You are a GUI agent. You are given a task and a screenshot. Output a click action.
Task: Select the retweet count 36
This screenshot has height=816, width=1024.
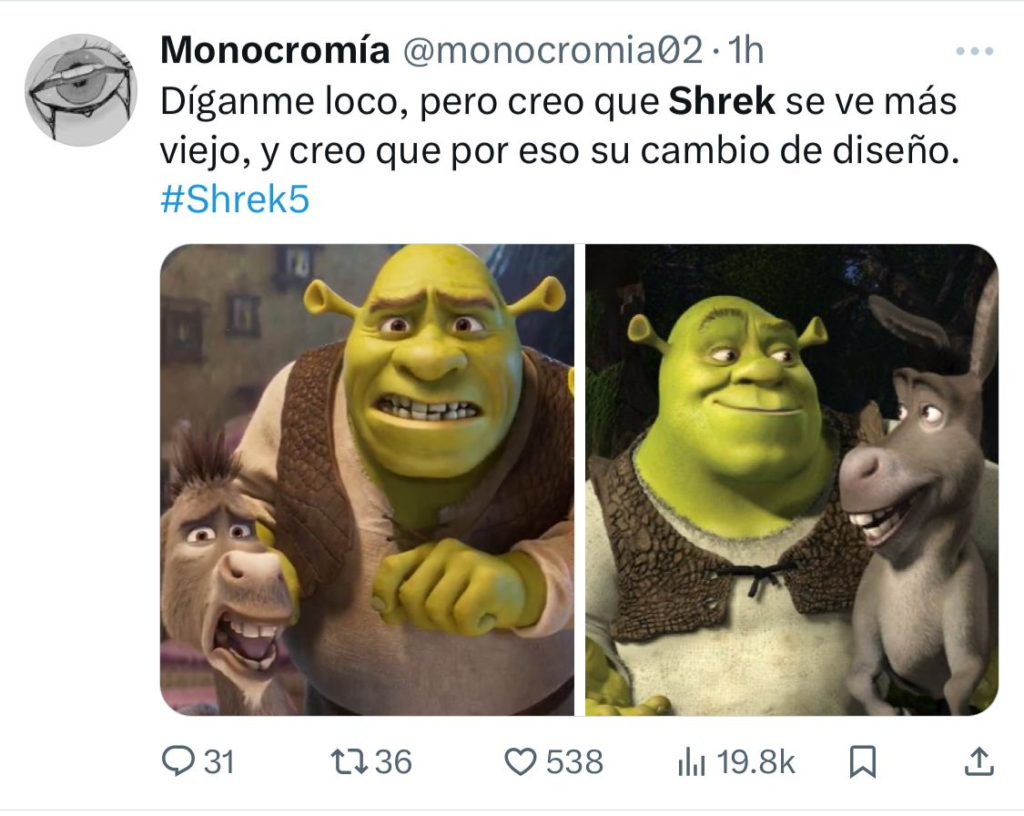click(394, 762)
